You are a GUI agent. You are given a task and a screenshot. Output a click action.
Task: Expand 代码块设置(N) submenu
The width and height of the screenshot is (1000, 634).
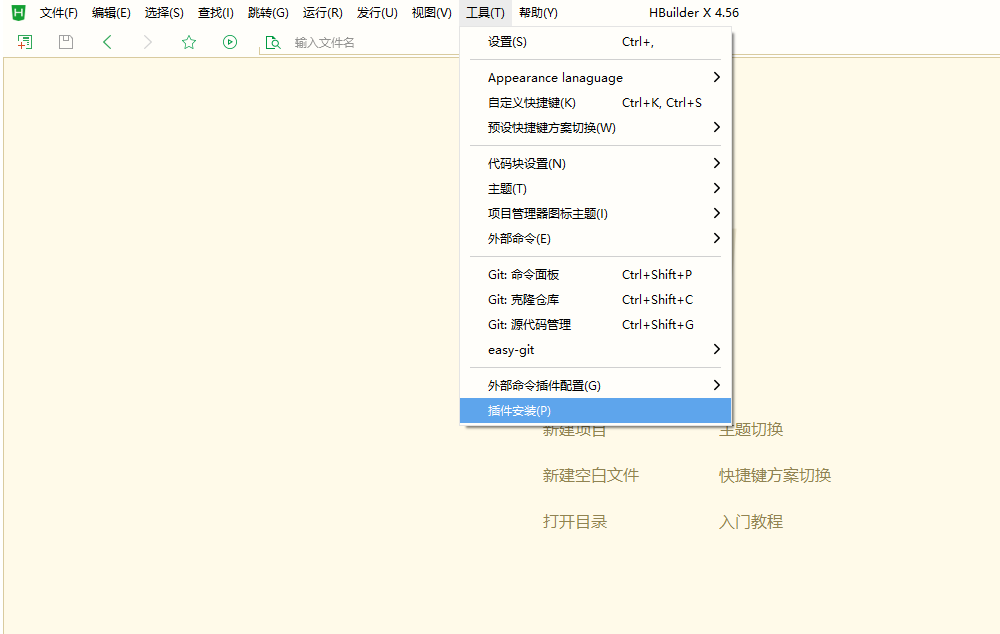tap(596, 164)
